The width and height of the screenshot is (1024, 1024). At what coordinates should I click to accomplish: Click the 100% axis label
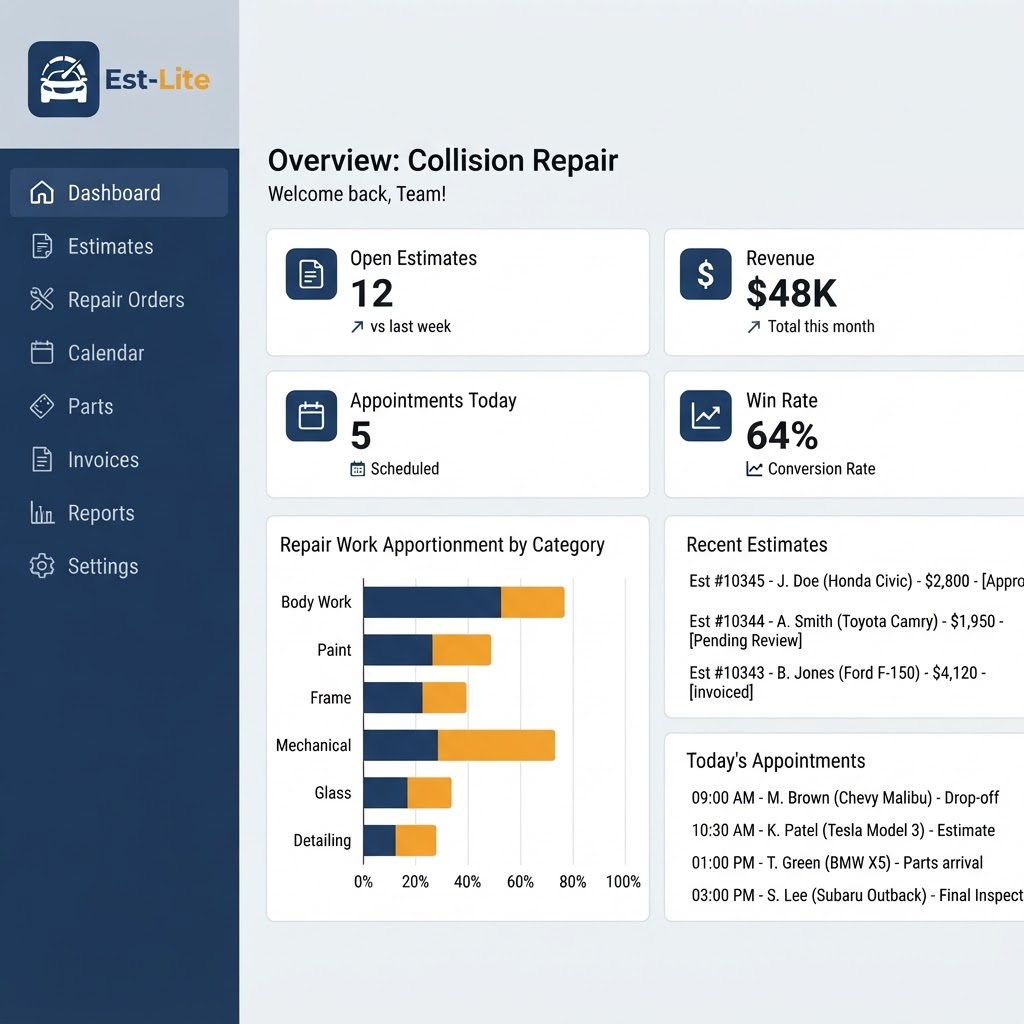pyautogui.click(x=623, y=882)
